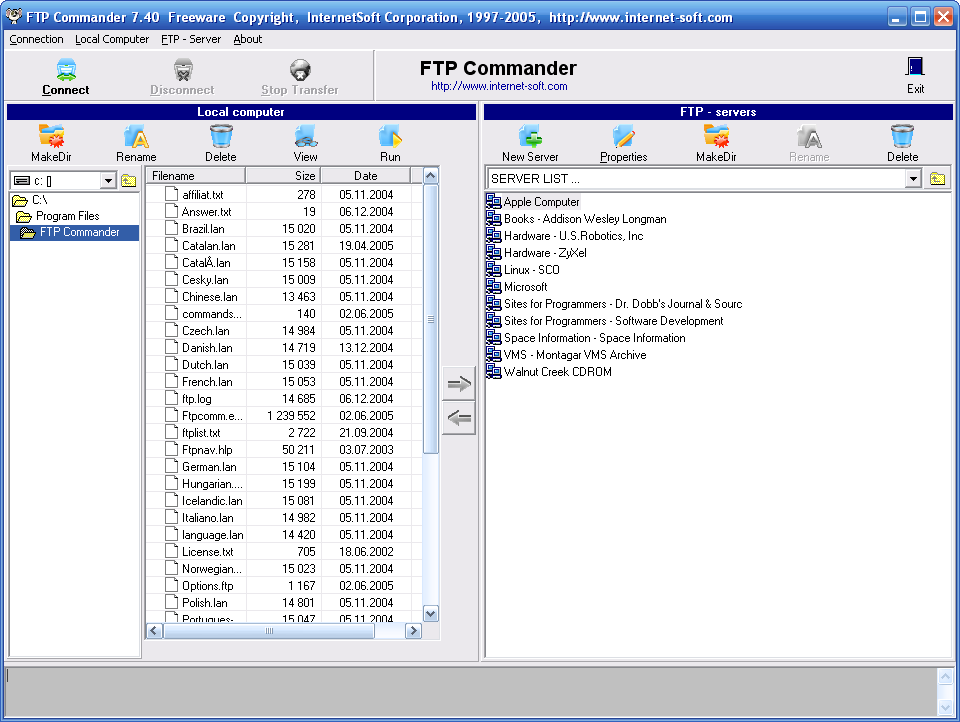The image size is (960, 722).
Task: Click folder-up icon beside SERVER LIST
Action: (937, 179)
